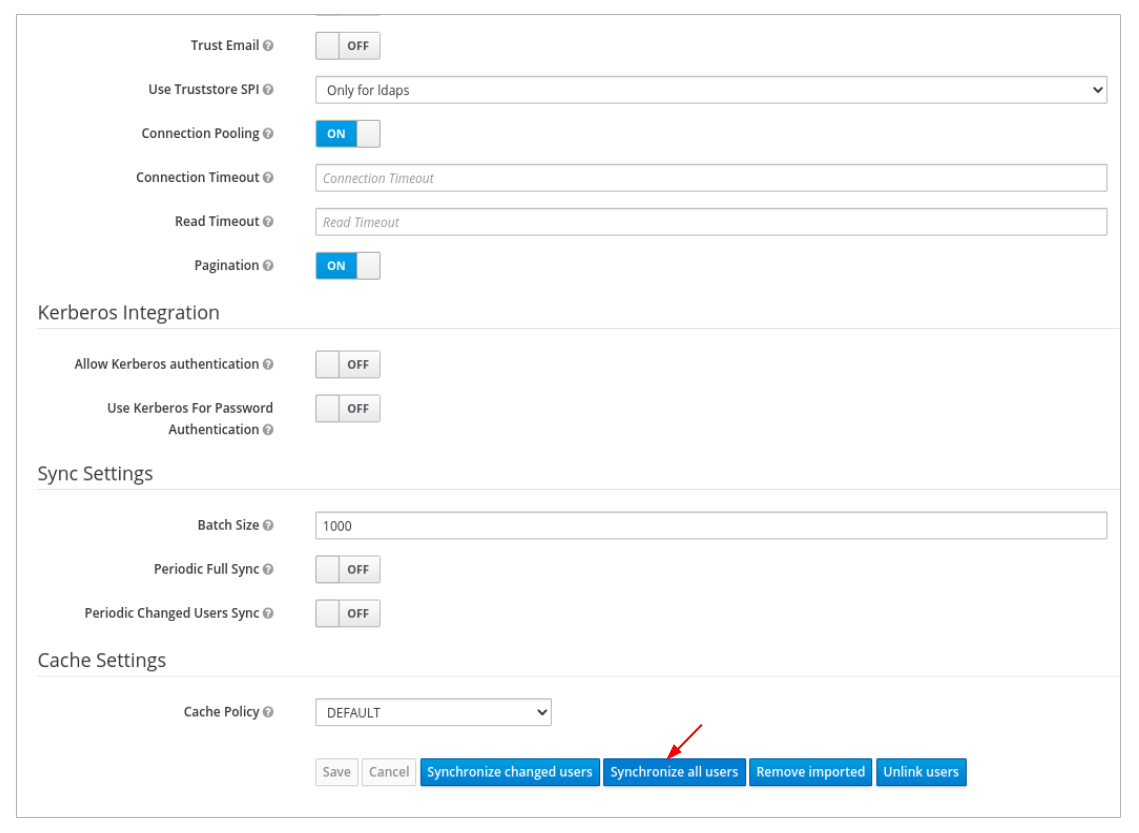The height and width of the screenshot is (833, 1139).
Task: Toggle Periodic Changed Users Sync on
Action: point(347,614)
